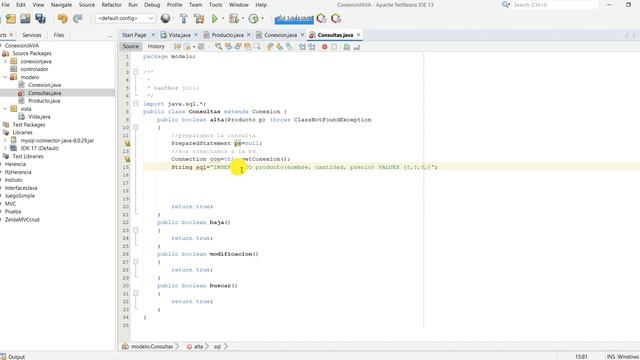The image size is (640, 360).
Task: Click the Open Project toolbar icon
Action: (25, 19)
